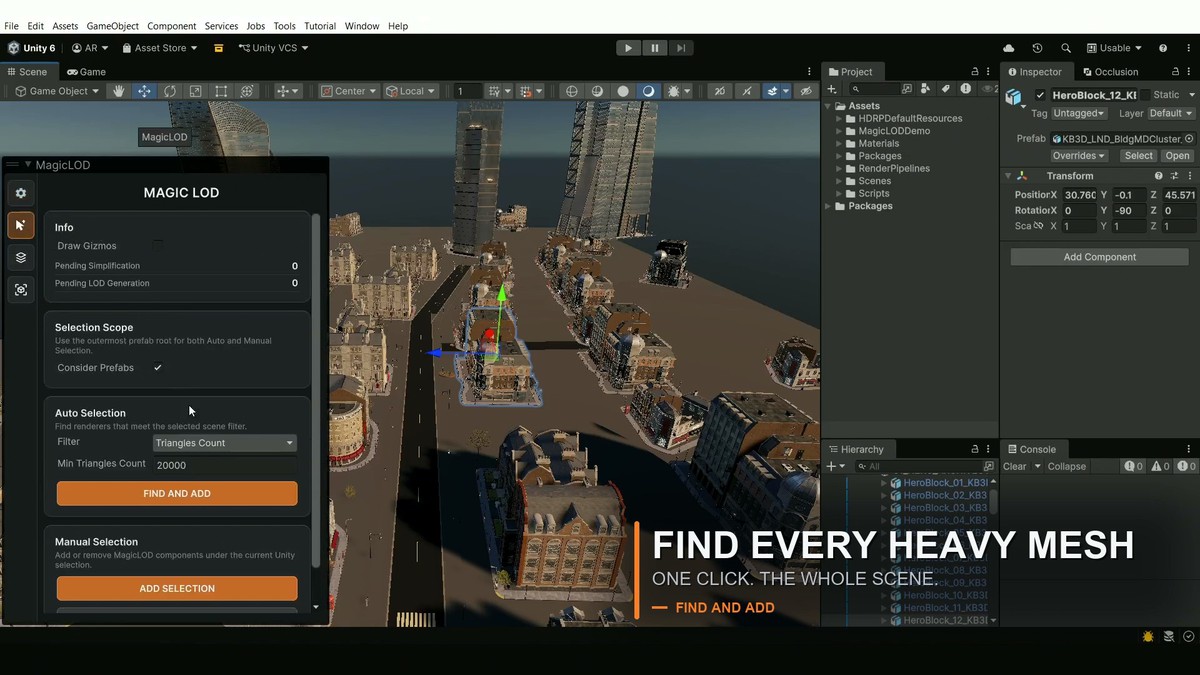The image size is (1200, 675).
Task: Open the Game Object dropdown in Scene
Action: 57,91
